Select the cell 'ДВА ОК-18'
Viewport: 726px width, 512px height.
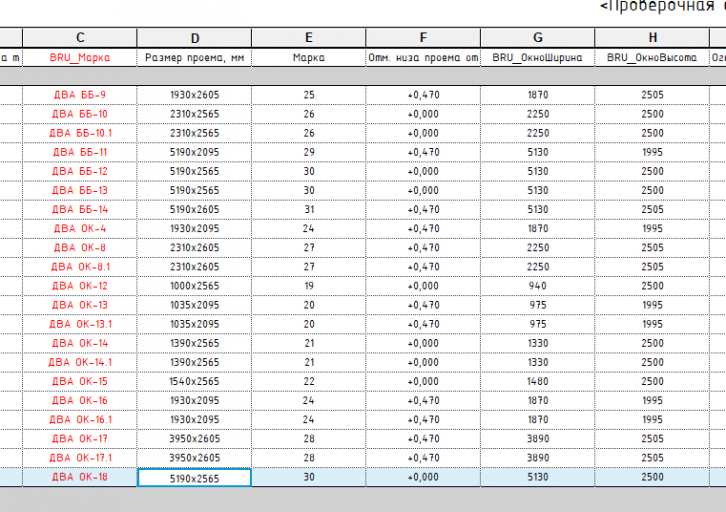(x=80, y=477)
